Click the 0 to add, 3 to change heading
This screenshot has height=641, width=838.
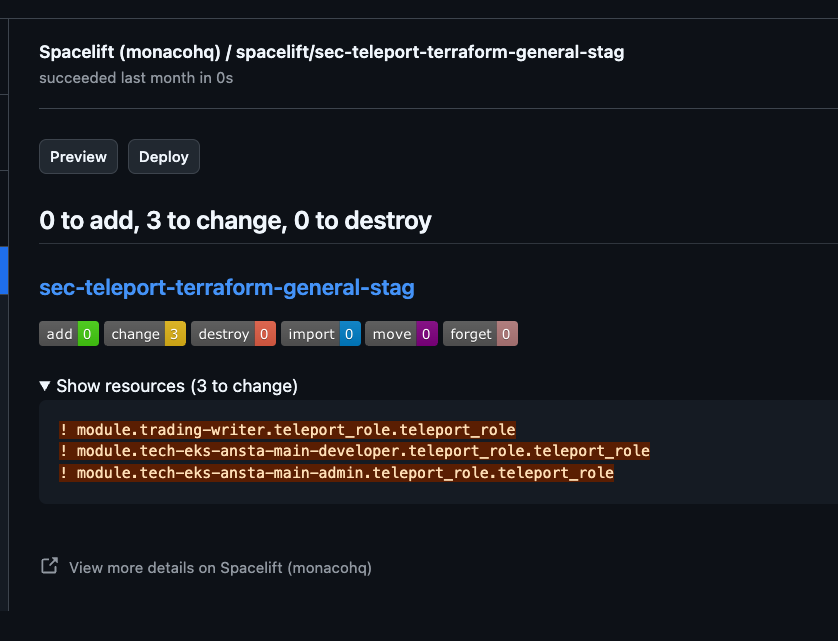click(235, 220)
